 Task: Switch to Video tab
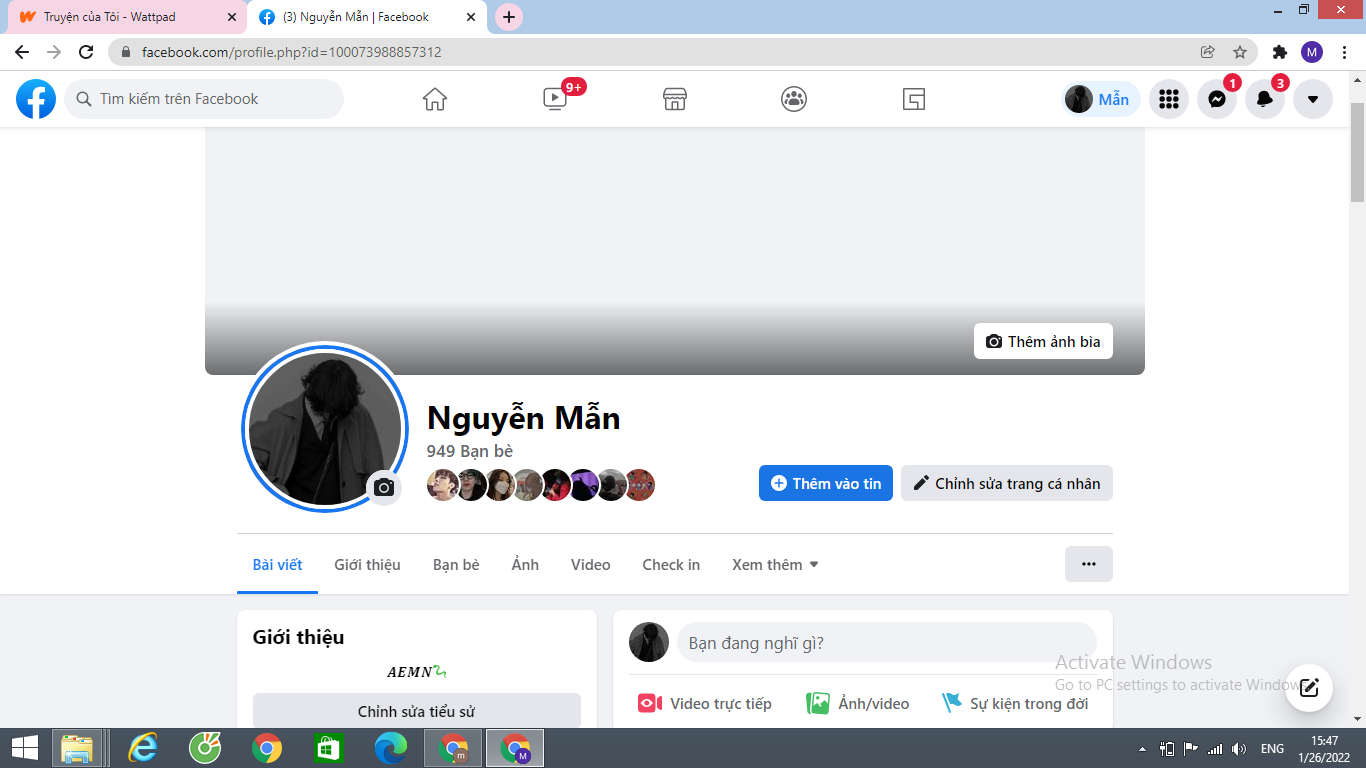pos(590,565)
